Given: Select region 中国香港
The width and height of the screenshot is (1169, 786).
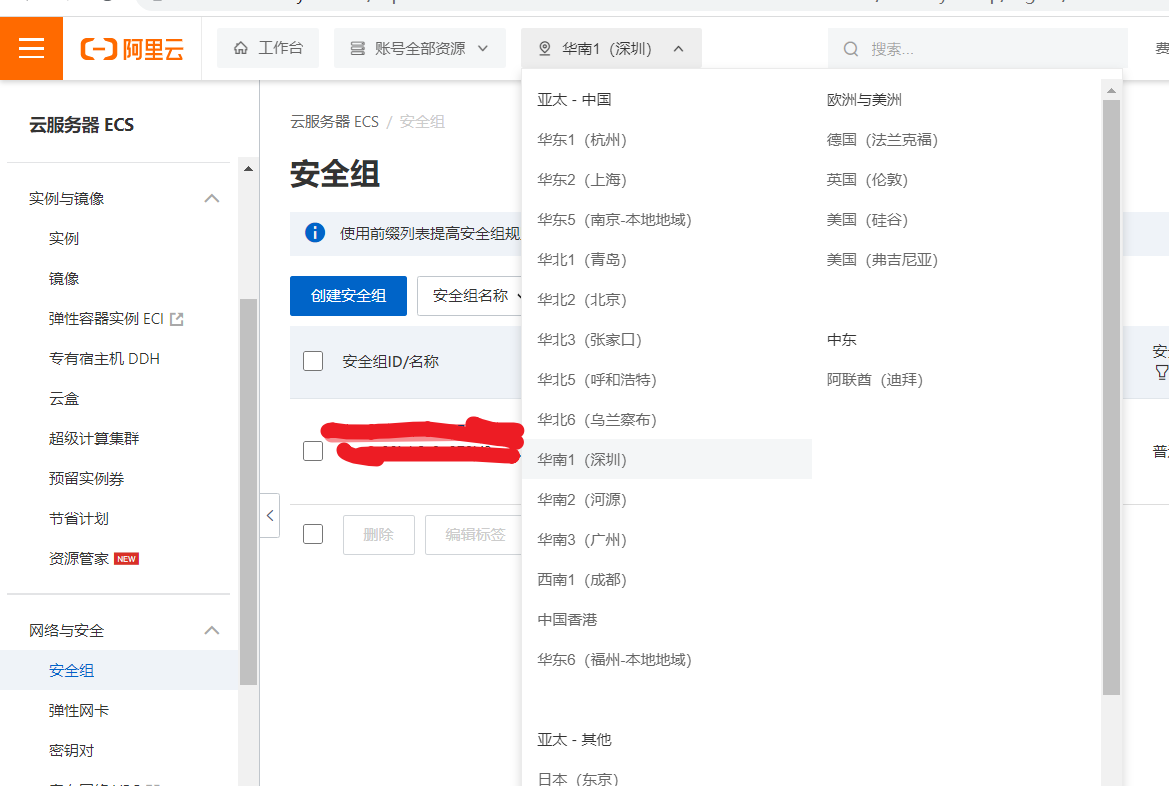Looking at the screenshot, I should pyautogui.click(x=567, y=620).
